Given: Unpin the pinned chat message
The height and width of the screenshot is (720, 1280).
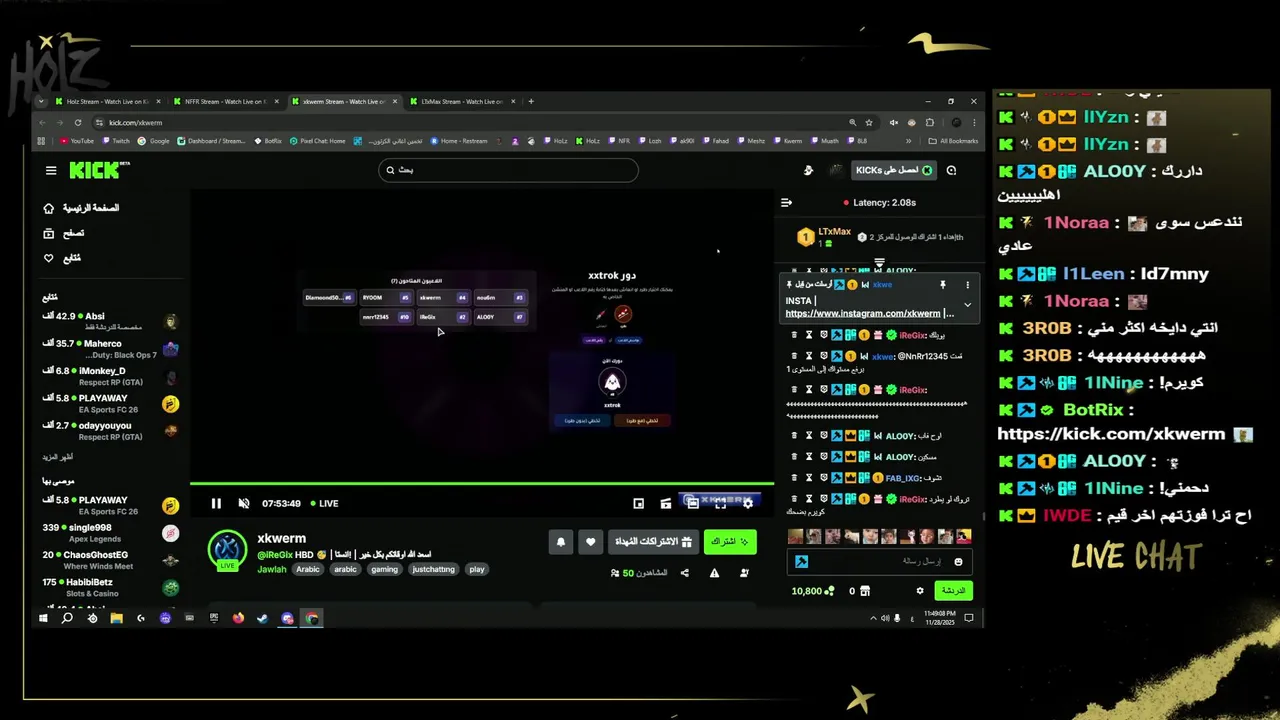Looking at the screenshot, I should coord(942,285).
